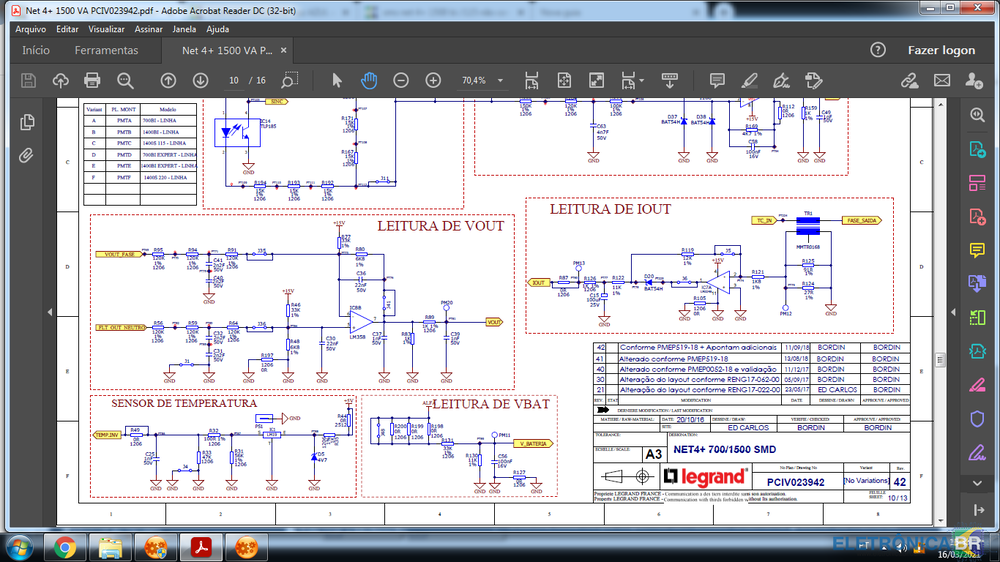Add a comment with speech bubble tool

[x=716, y=80]
